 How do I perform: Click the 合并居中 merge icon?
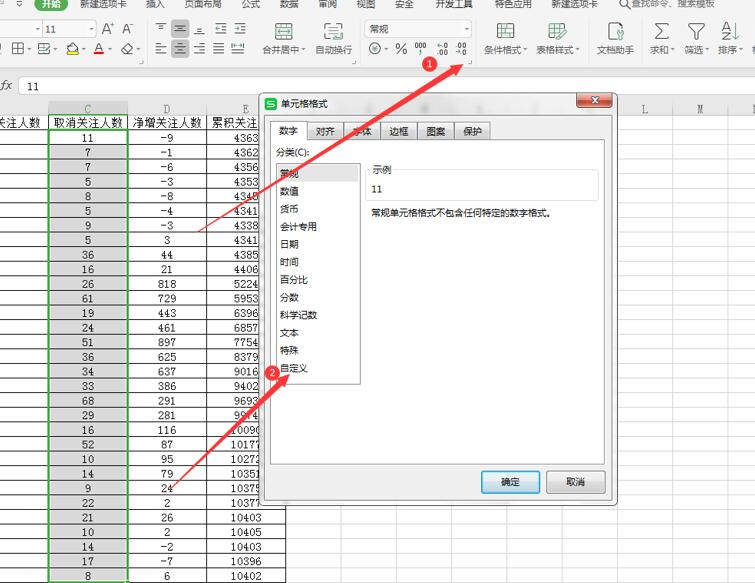[284, 31]
